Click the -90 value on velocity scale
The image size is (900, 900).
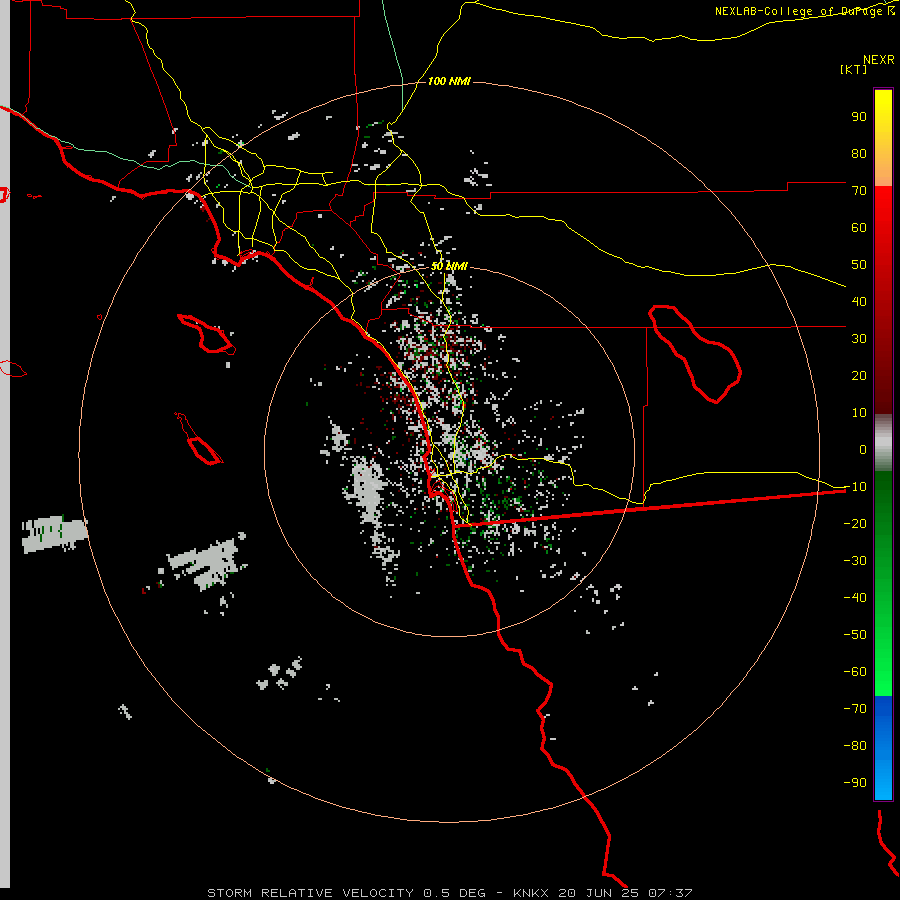855,783
